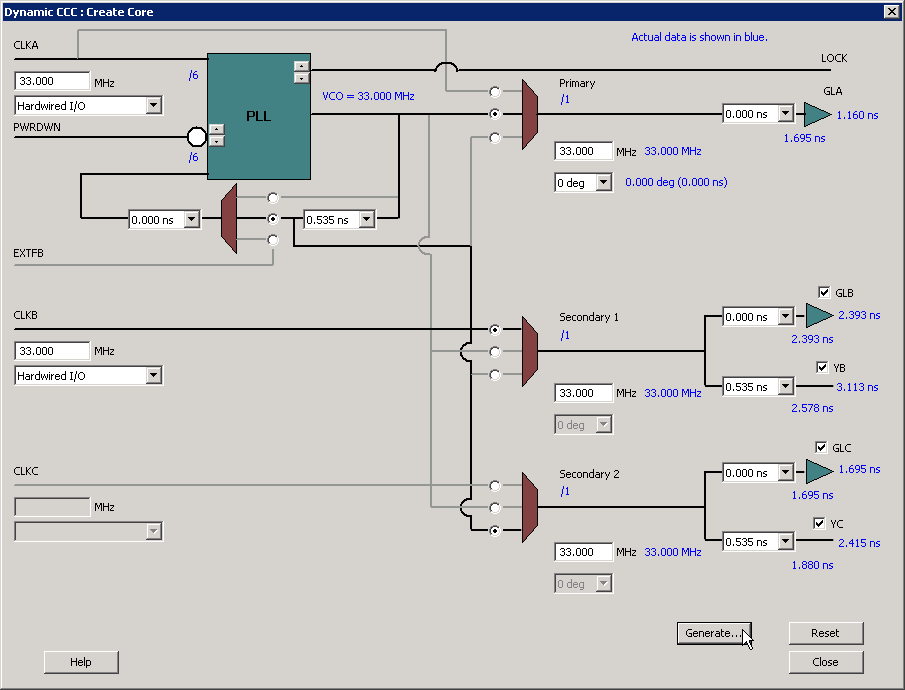The height and width of the screenshot is (690, 905).
Task: Click the feedback multiplexer below the PLL
Action: [229, 218]
